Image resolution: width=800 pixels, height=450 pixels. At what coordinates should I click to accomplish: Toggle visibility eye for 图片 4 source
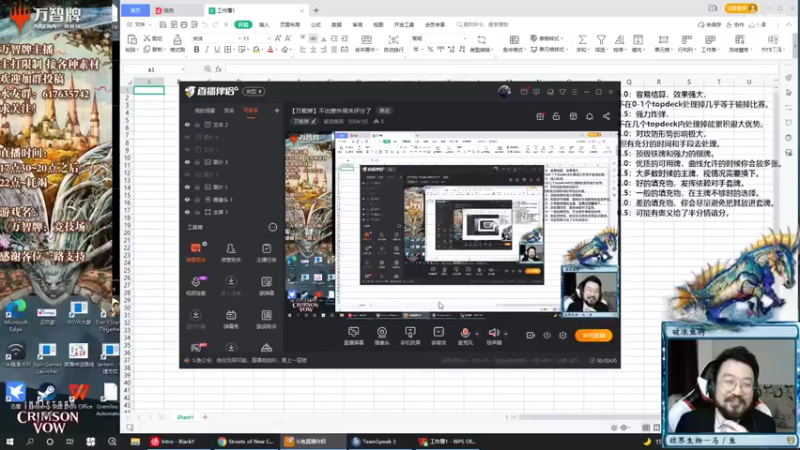click(x=187, y=137)
